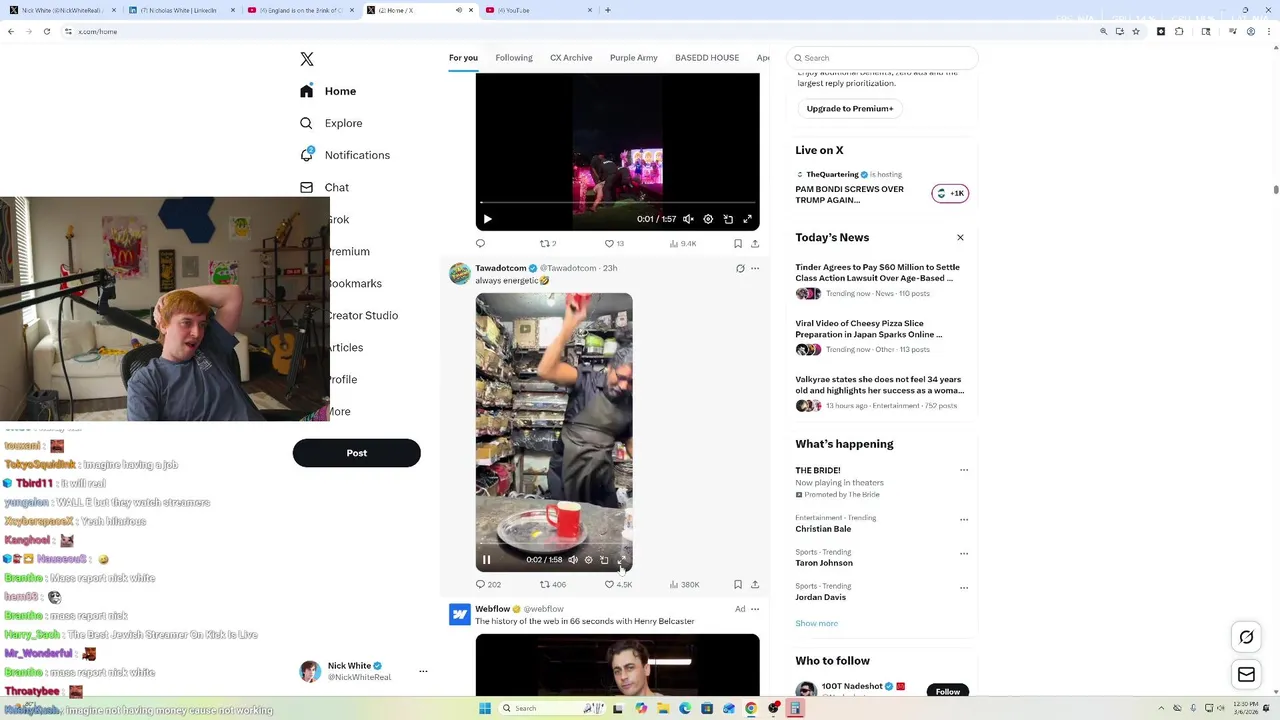Follow 100T Nadeshot
Image resolution: width=1280 pixels, height=720 pixels.
pyautogui.click(x=948, y=691)
